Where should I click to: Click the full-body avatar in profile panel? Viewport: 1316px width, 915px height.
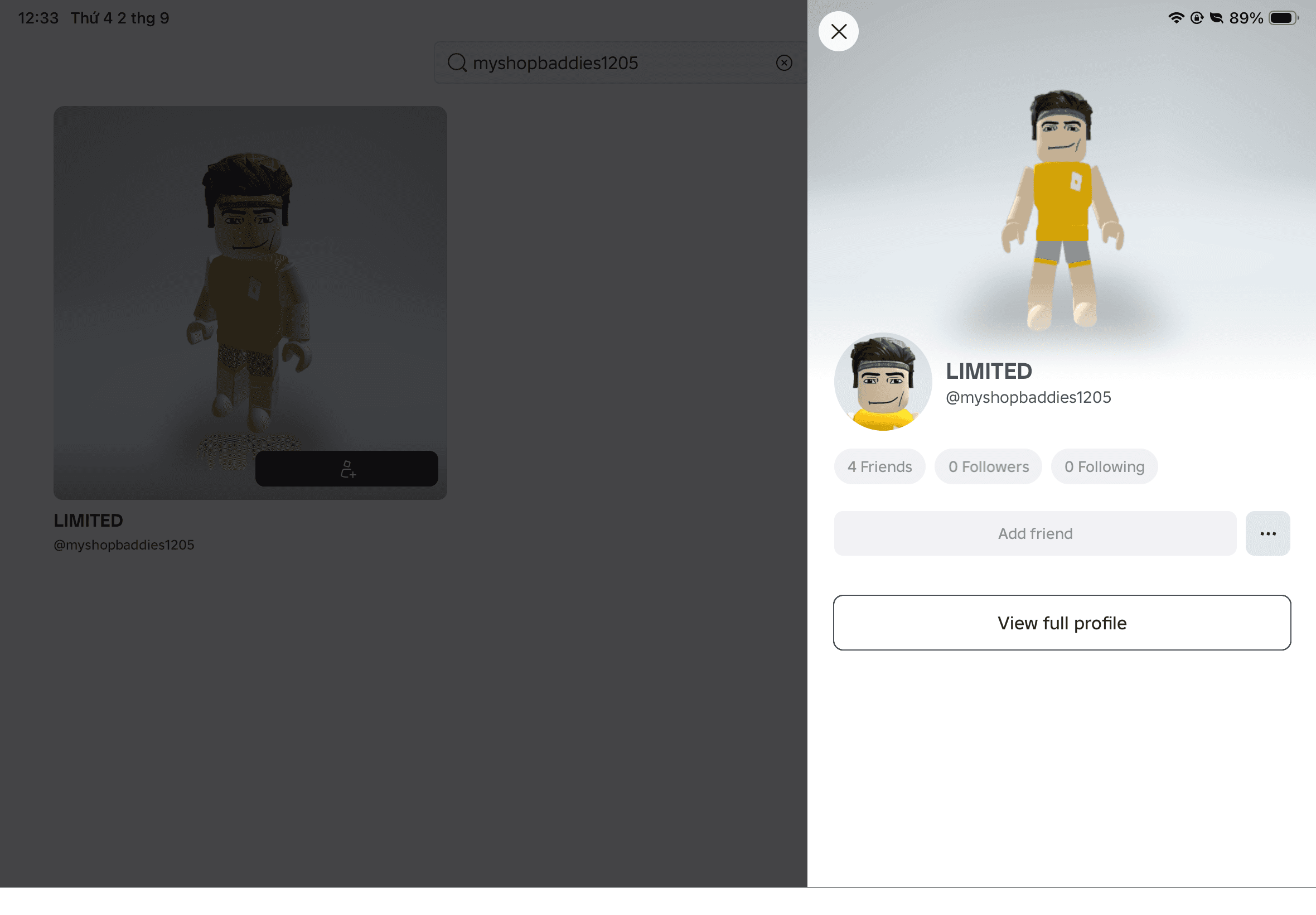[1062, 210]
